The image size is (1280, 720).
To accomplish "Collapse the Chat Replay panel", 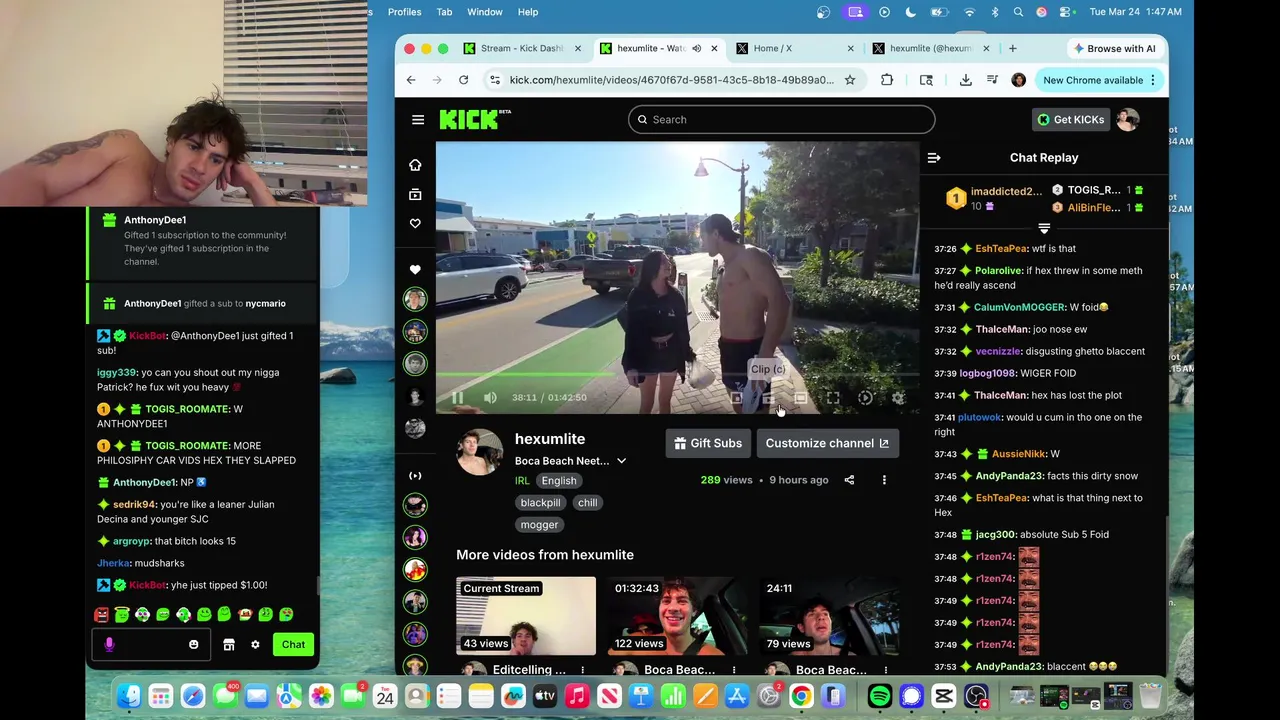I will tap(934, 157).
